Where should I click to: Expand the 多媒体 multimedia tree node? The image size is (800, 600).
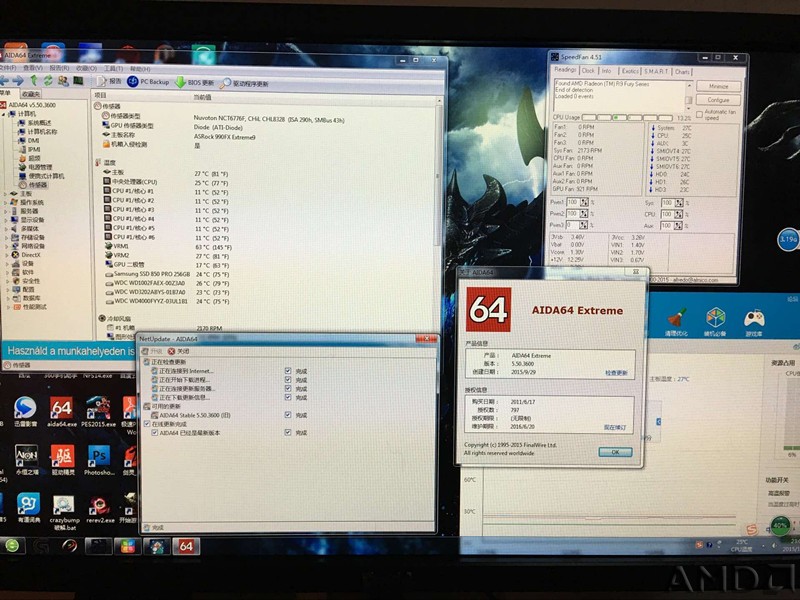5,229
